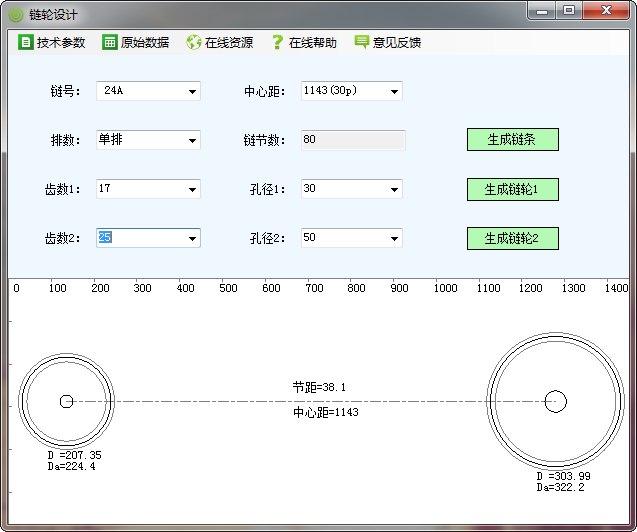The height and width of the screenshot is (532, 637).
Task: Click the 节距=38.1 label in drawing
Action: (319, 387)
